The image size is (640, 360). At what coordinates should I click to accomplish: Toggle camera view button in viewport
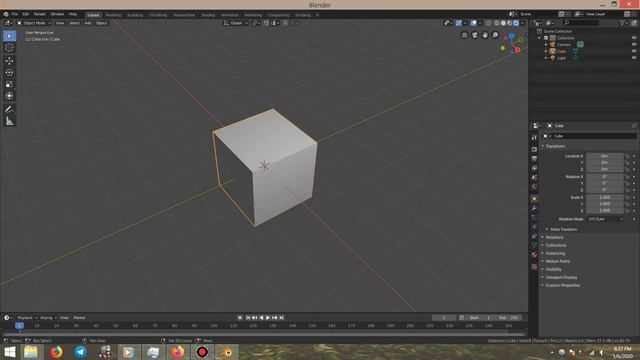[x=475, y=36]
